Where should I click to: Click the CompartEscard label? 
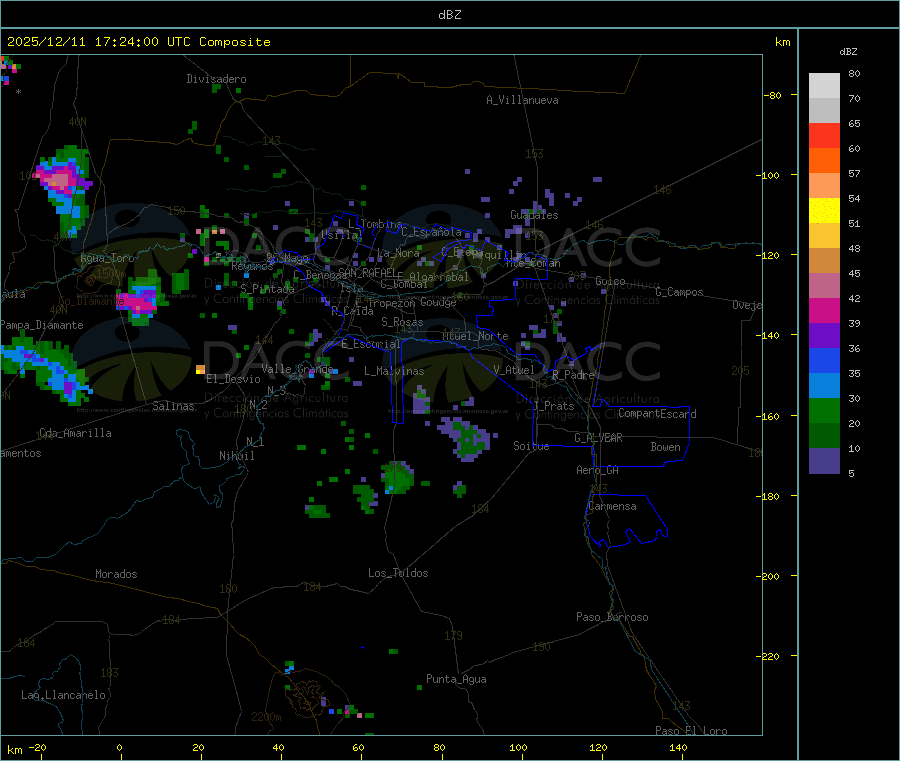pyautogui.click(x=657, y=414)
